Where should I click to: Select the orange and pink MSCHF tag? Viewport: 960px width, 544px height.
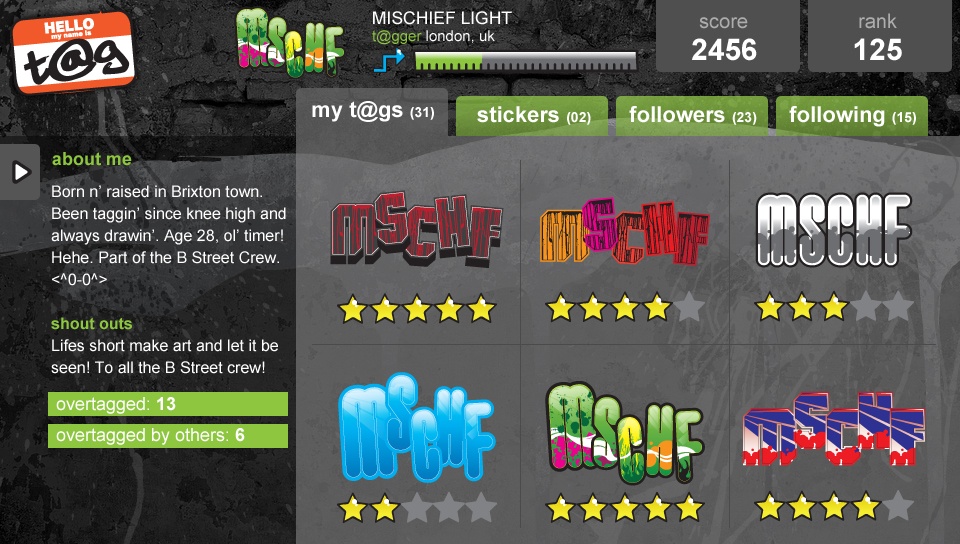(x=624, y=231)
